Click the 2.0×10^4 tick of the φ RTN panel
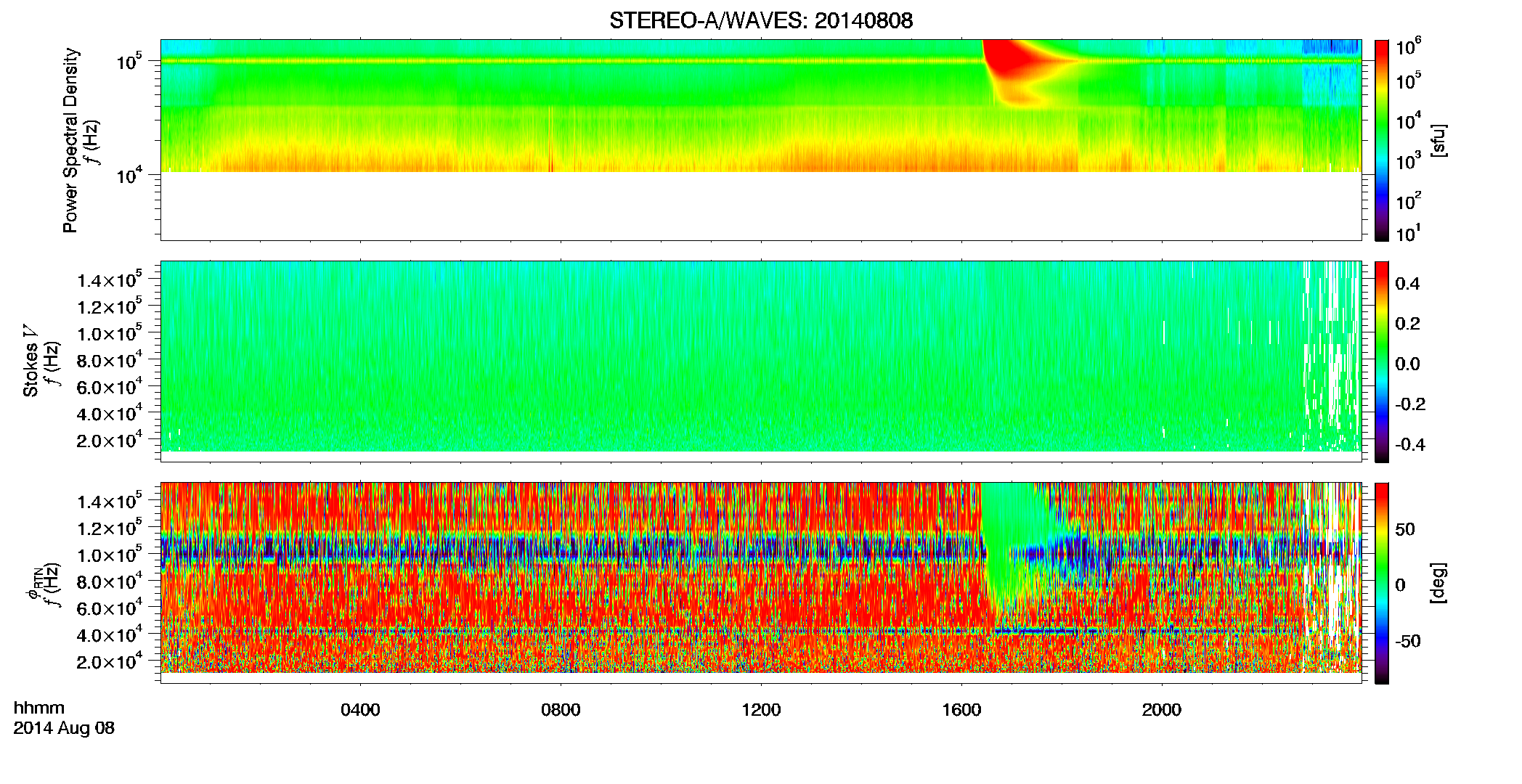1522x784 pixels. [110, 662]
